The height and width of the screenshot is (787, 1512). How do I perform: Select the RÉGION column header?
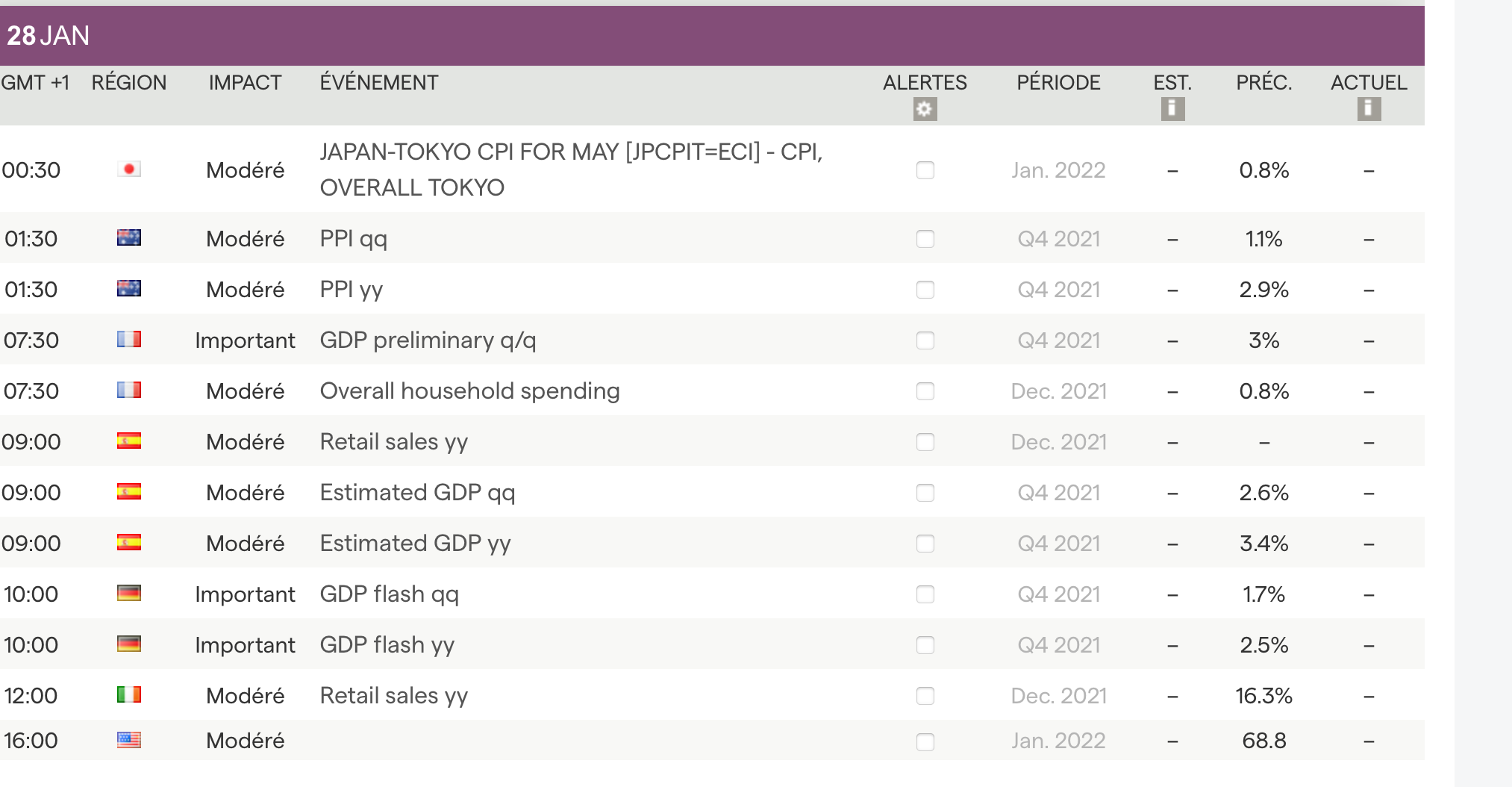click(x=129, y=83)
